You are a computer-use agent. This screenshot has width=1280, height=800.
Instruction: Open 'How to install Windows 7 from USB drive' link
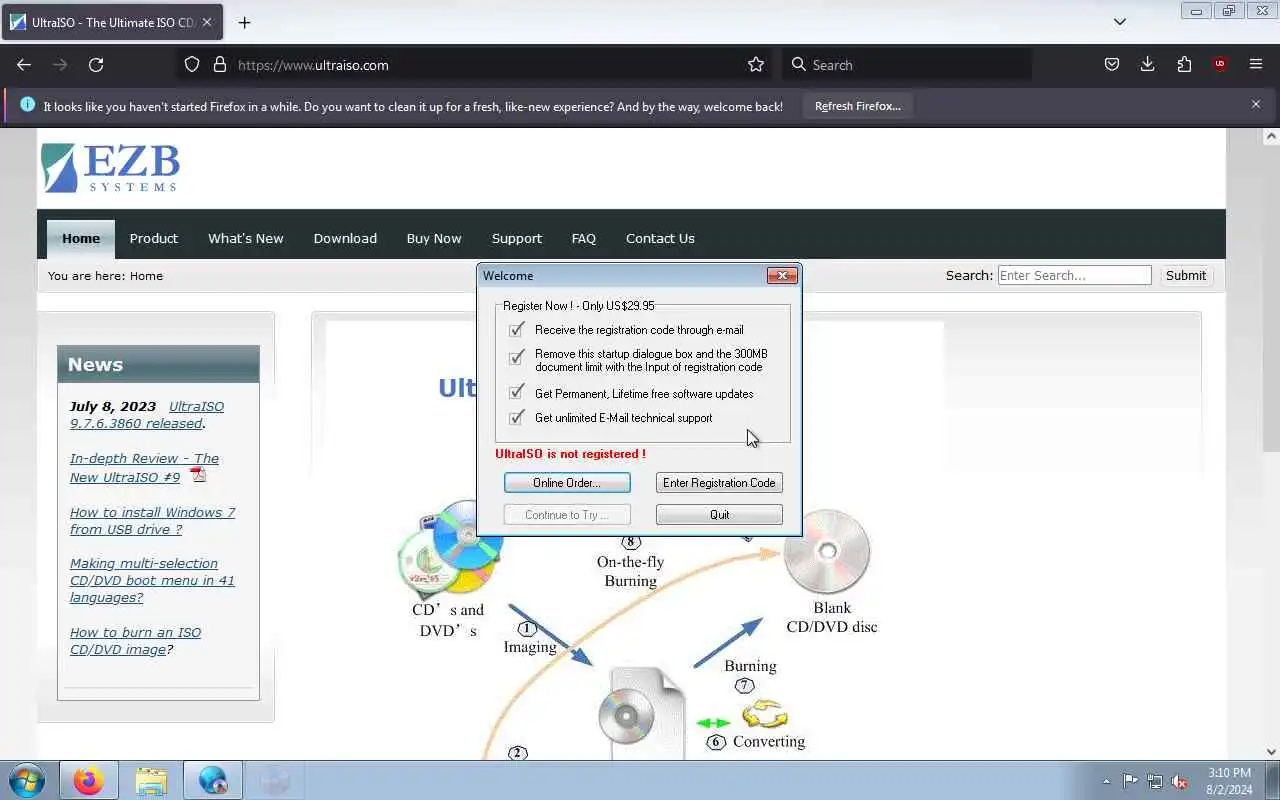tap(152, 521)
